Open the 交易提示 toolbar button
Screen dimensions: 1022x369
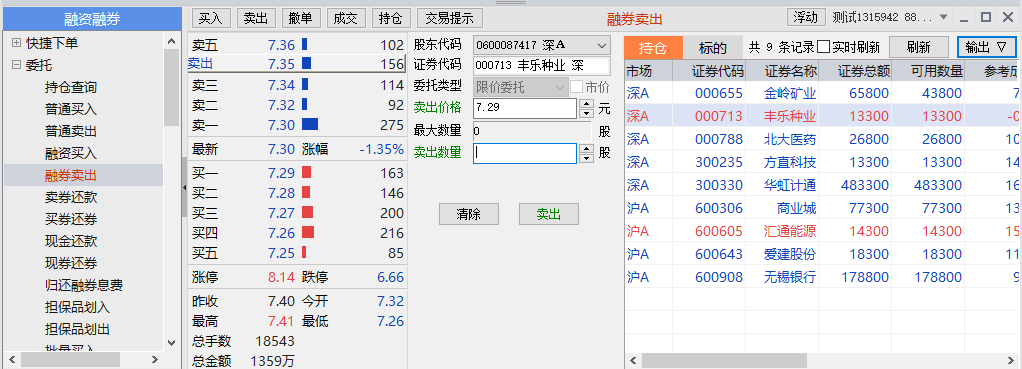(449, 18)
